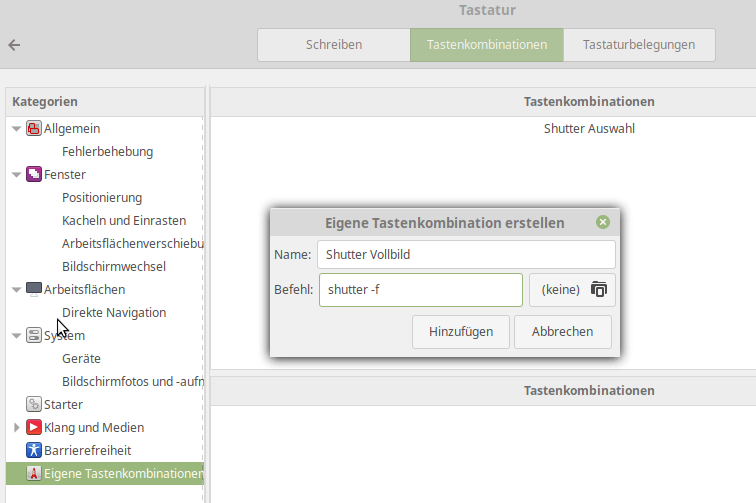756x503 pixels.
Task: Switch to the Schreiben tab
Action: point(334,45)
